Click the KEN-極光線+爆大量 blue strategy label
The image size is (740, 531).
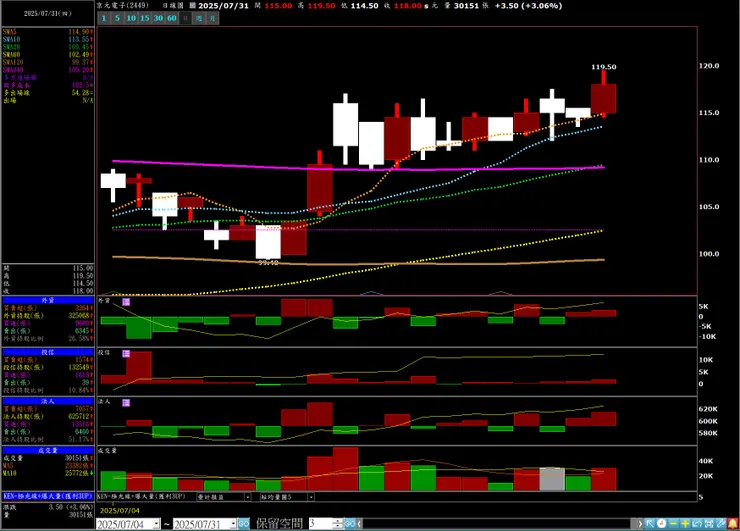click(48, 497)
